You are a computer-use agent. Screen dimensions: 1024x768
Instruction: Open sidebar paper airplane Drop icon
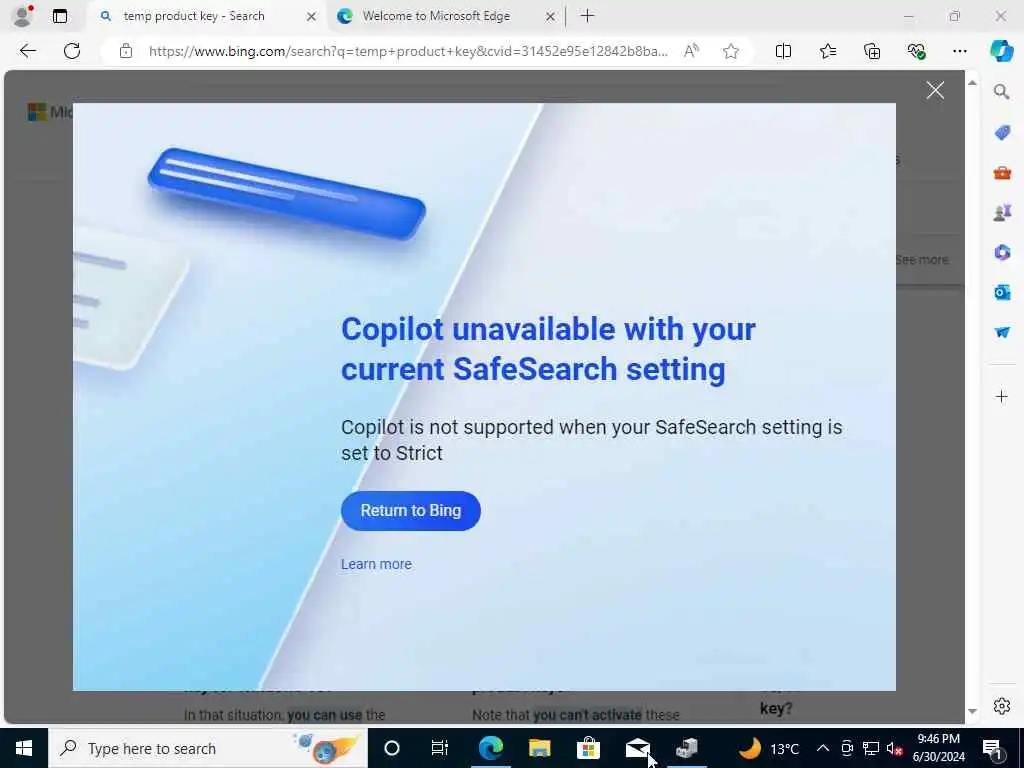pyautogui.click(x=1002, y=332)
